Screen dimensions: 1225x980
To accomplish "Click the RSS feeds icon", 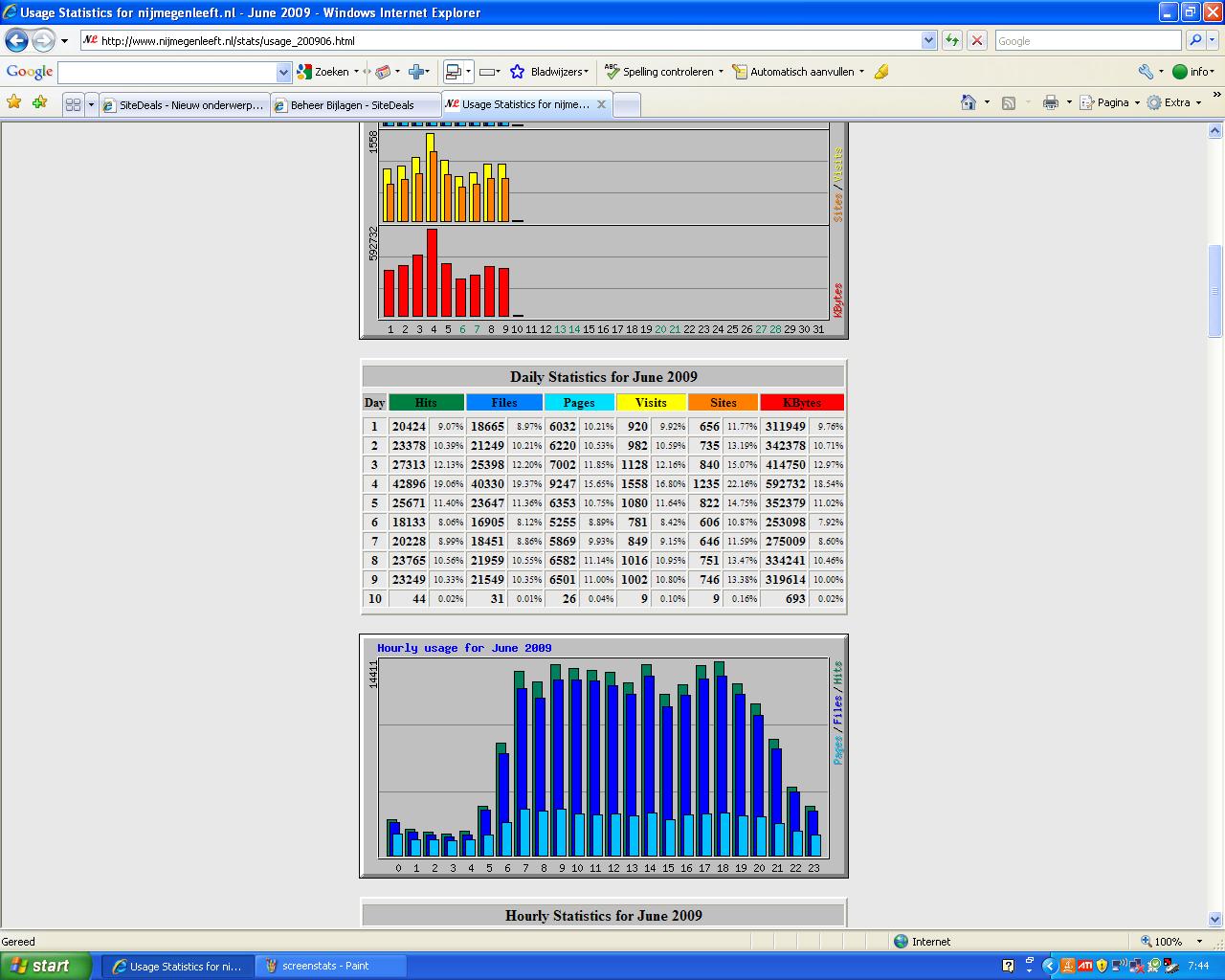I will coord(1009,102).
